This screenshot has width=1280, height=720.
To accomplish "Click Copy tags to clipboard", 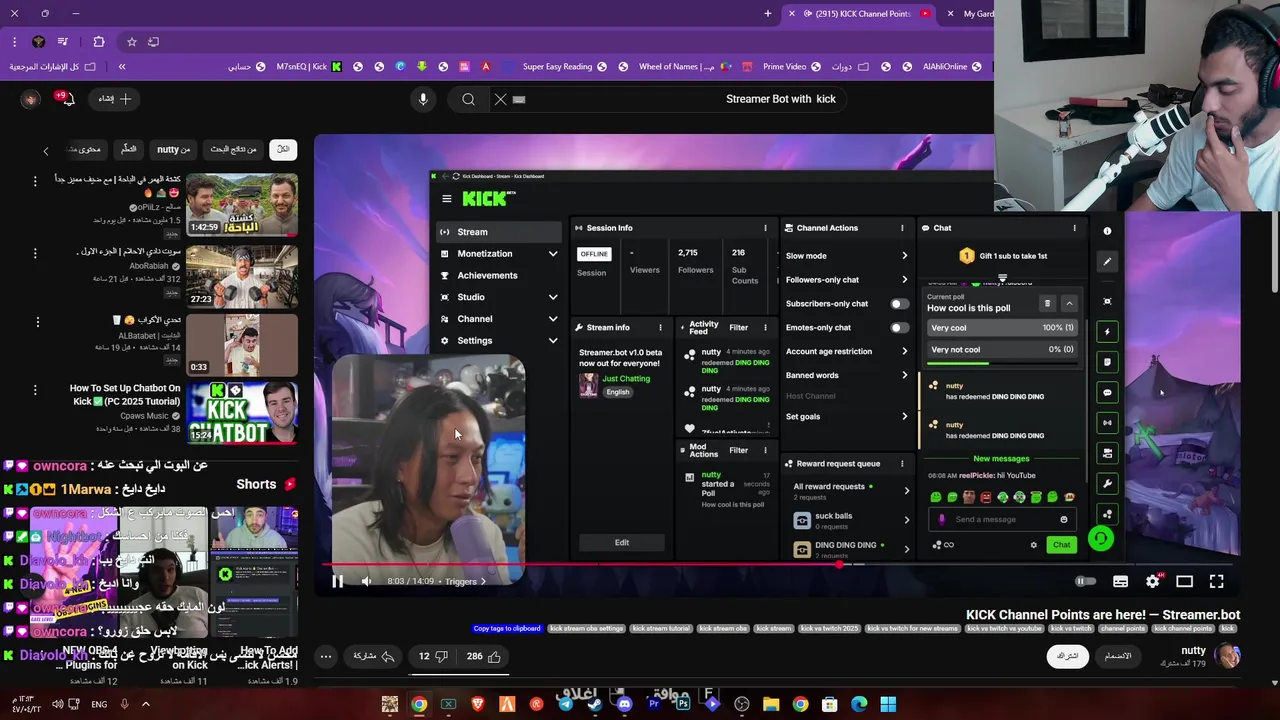I will click(507, 629).
